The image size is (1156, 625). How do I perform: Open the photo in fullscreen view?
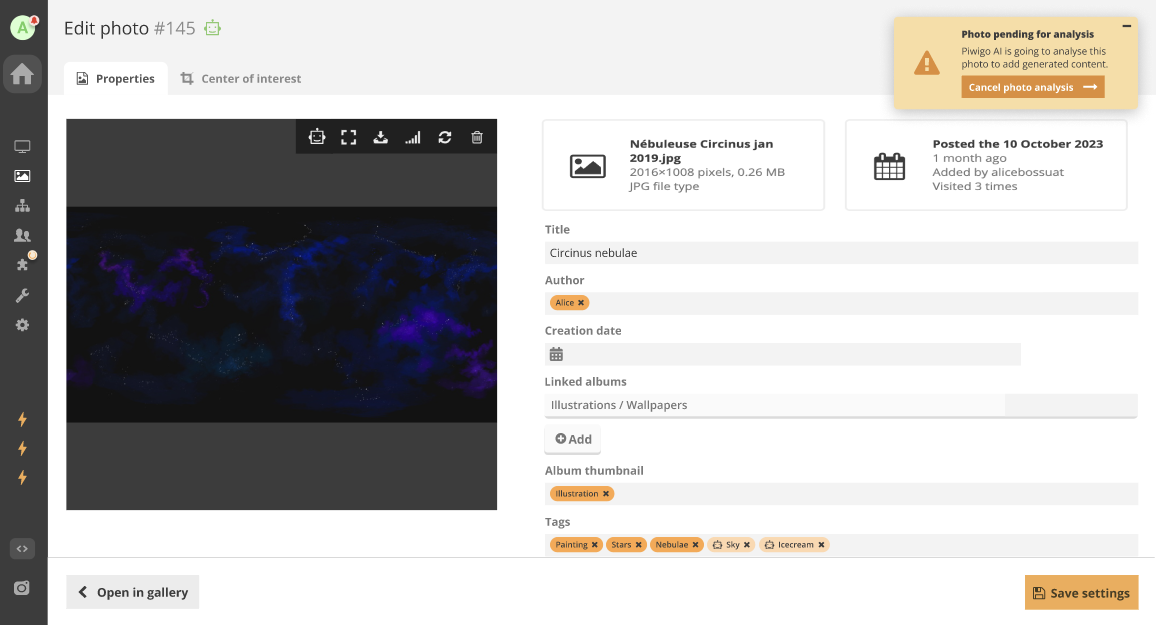point(349,137)
